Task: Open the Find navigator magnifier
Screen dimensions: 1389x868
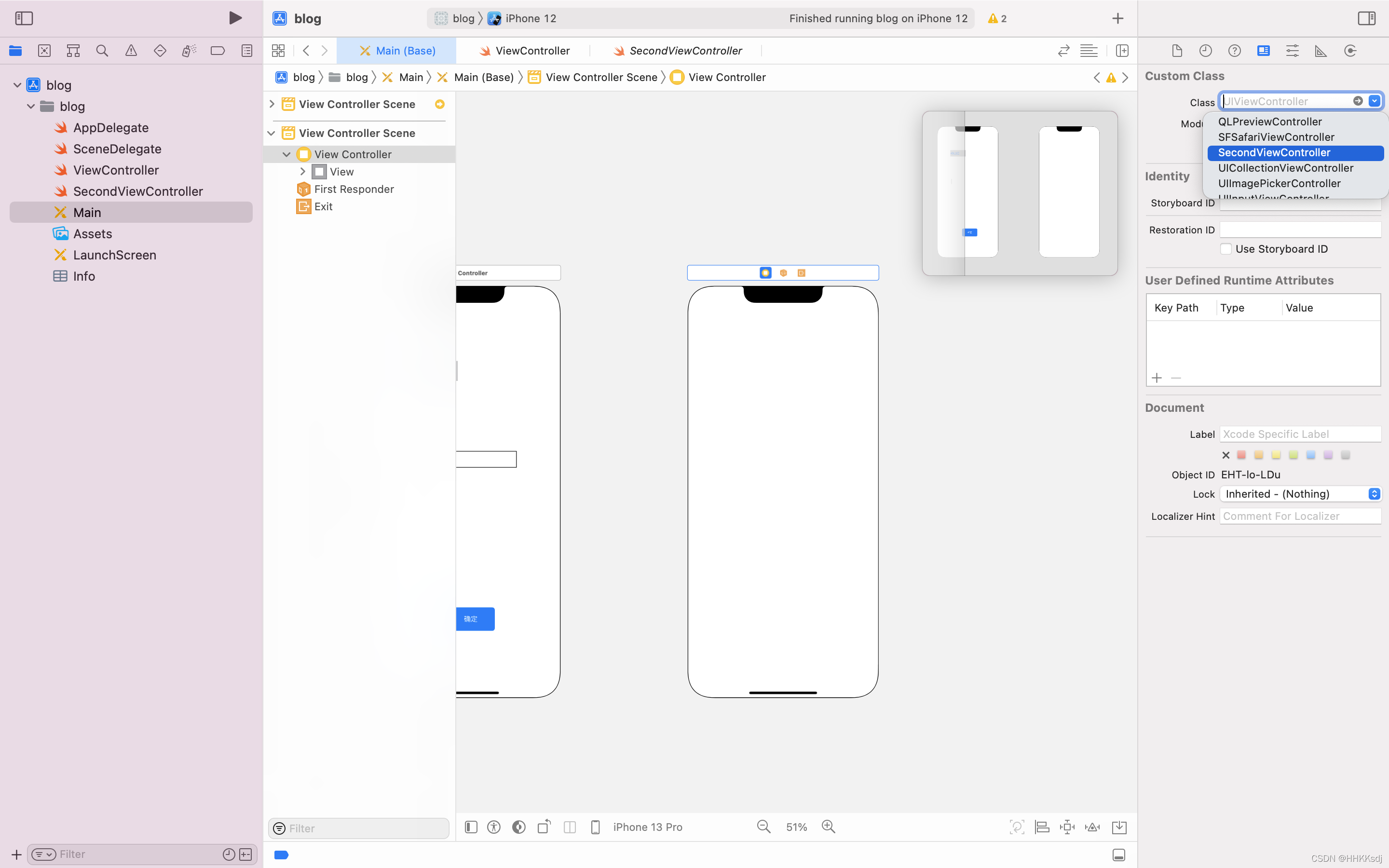Action: [x=102, y=51]
